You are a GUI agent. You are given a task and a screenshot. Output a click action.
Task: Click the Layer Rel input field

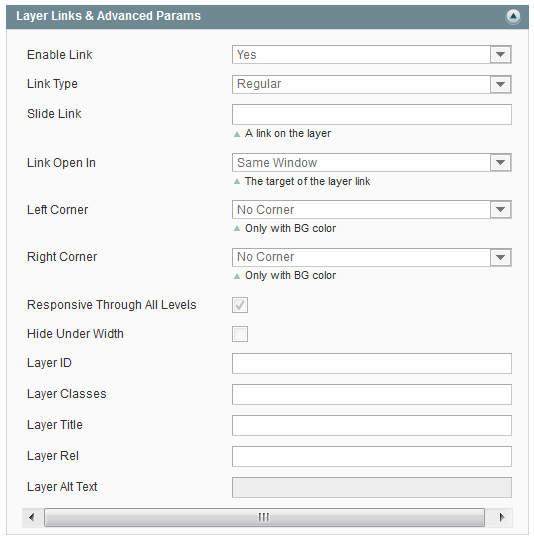pyautogui.click(x=372, y=456)
